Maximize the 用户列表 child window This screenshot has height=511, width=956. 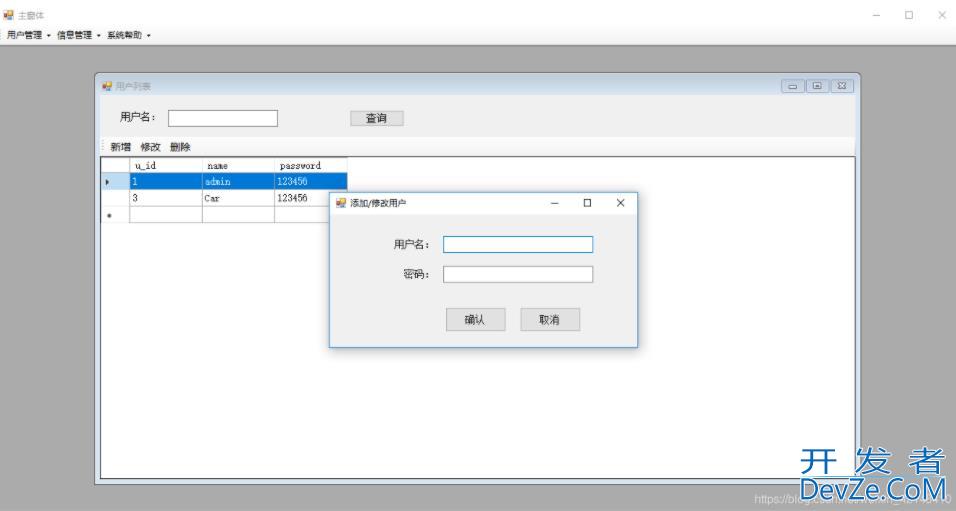[817, 87]
